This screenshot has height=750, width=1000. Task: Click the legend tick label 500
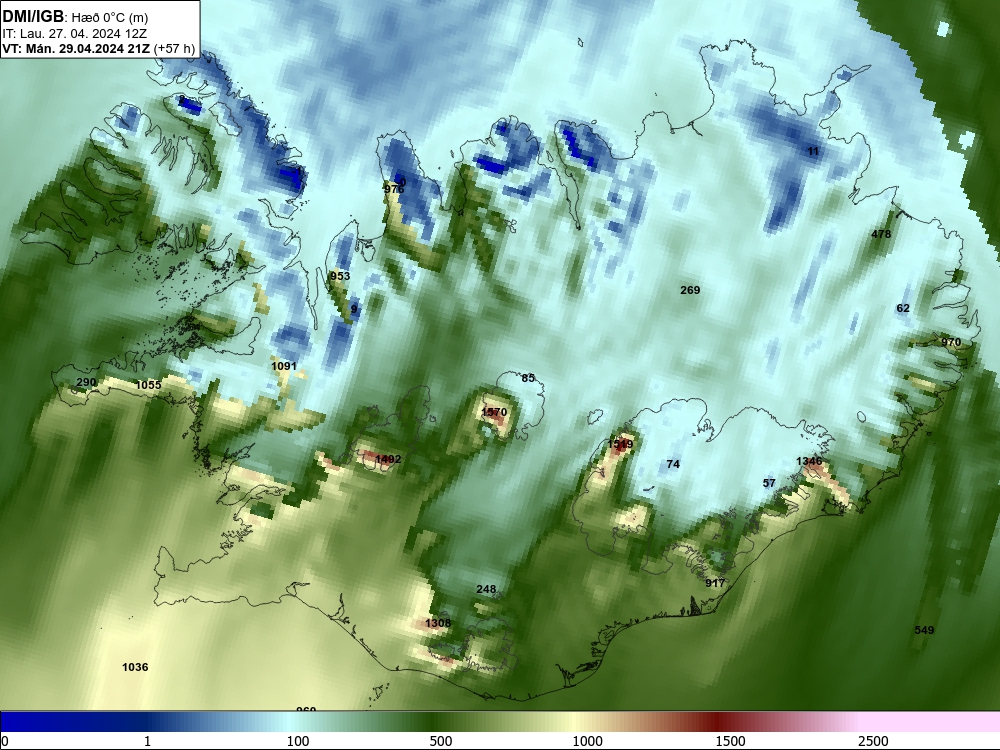tap(440, 741)
